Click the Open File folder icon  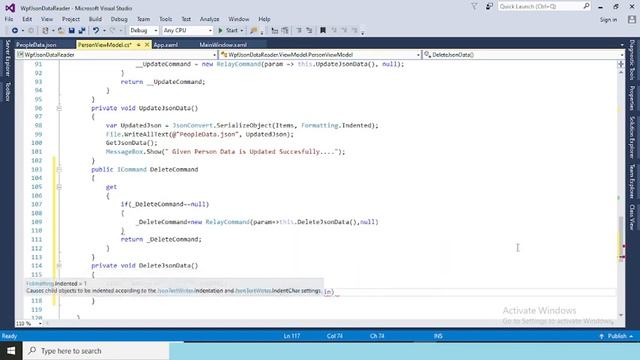pyautogui.click(x=61, y=30)
